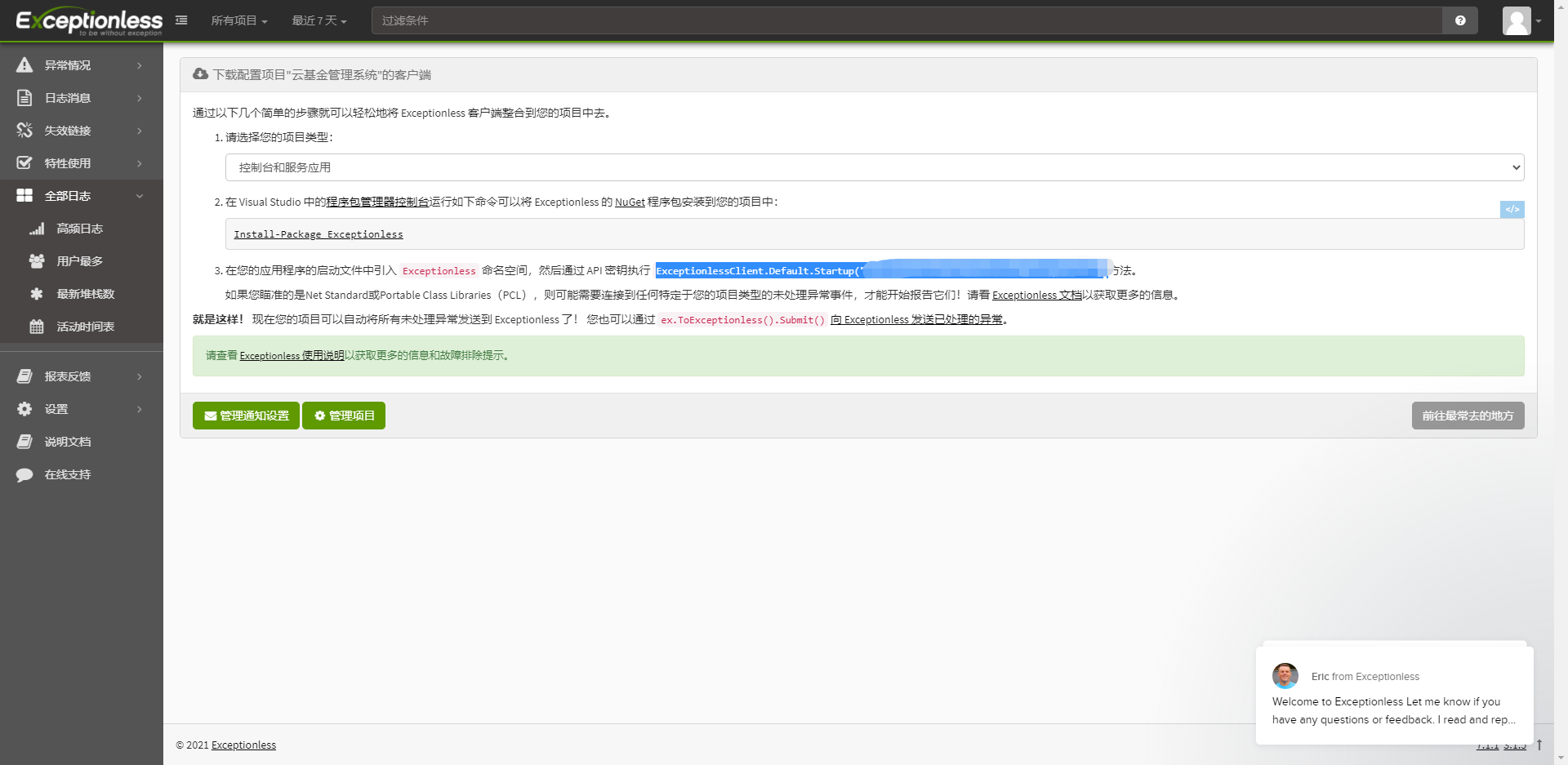Click the ex.ToExceptionless().Submit() code snippet
Screen dimensions: 1568x765
pos(742,320)
